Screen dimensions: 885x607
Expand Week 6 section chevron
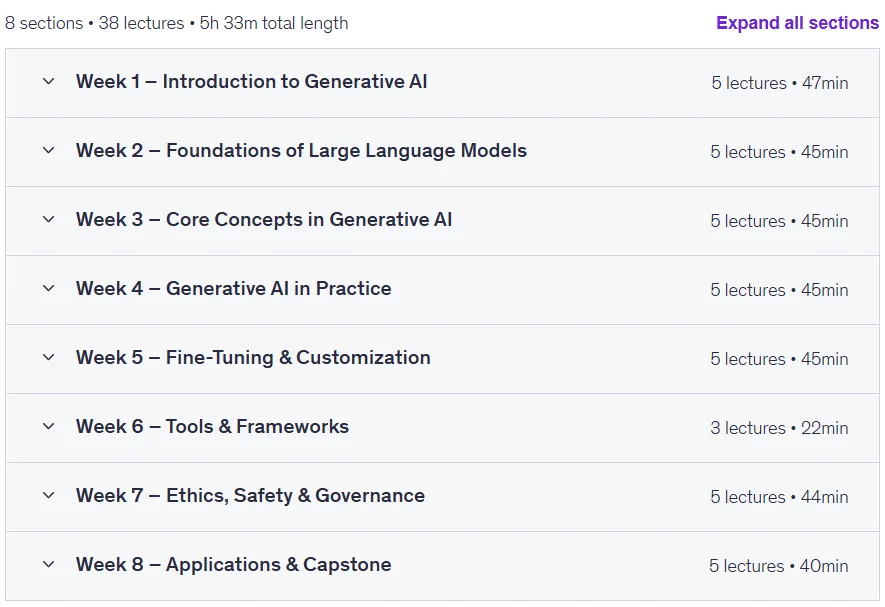coord(49,426)
